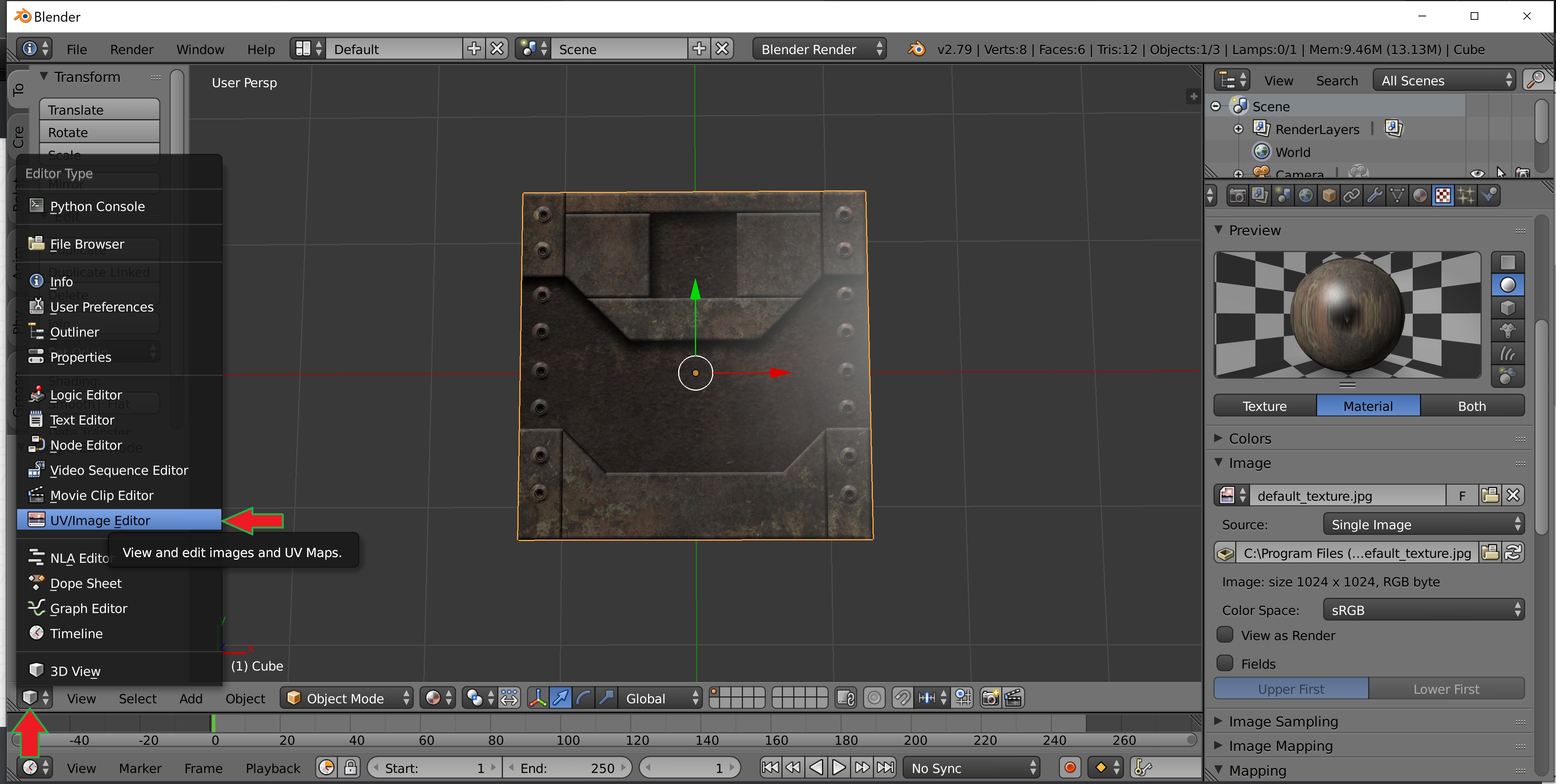Image resolution: width=1556 pixels, height=784 pixels.
Task: Click the pack image icon beside file path
Action: pos(1226,553)
